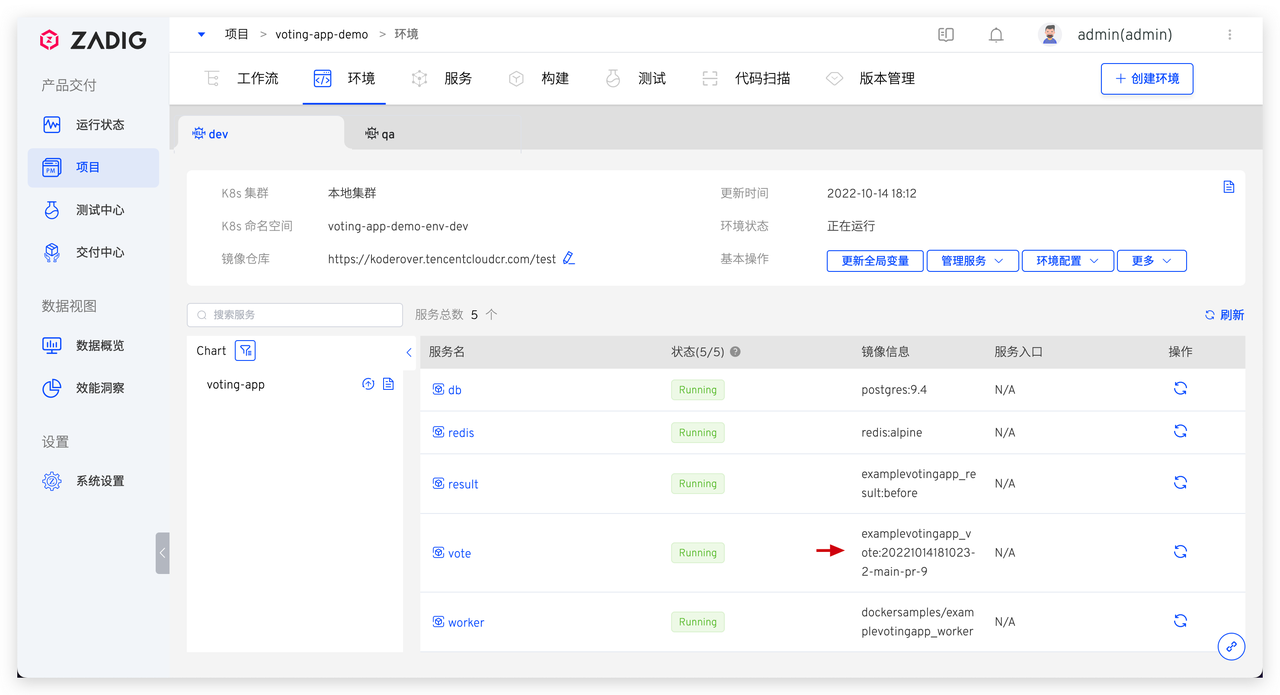Switch to the qa environment tab
Screen dimensions: 1280x695
point(378,132)
